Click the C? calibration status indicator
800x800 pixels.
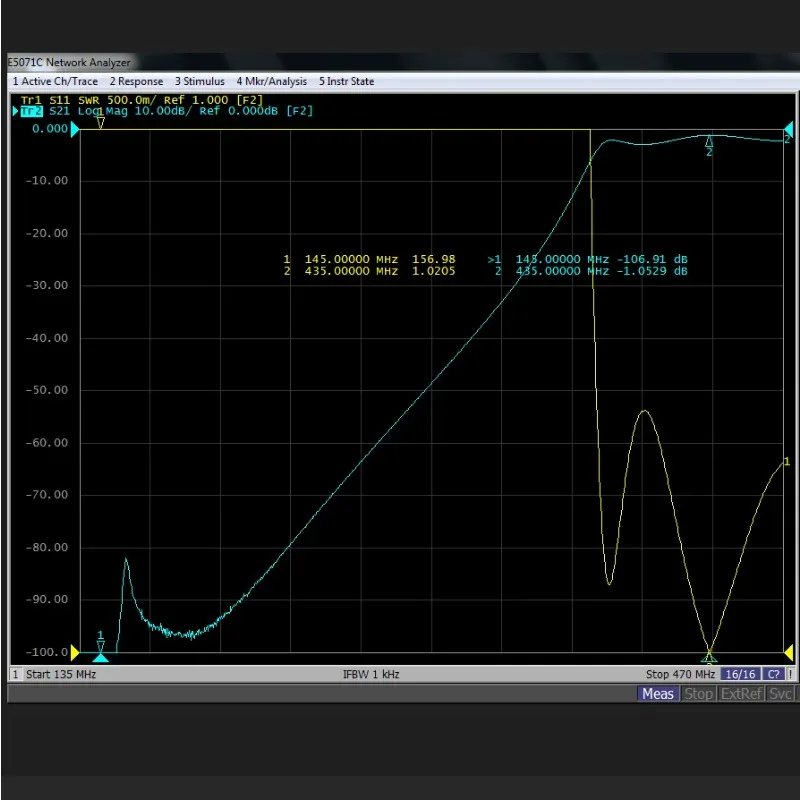[x=772, y=674]
